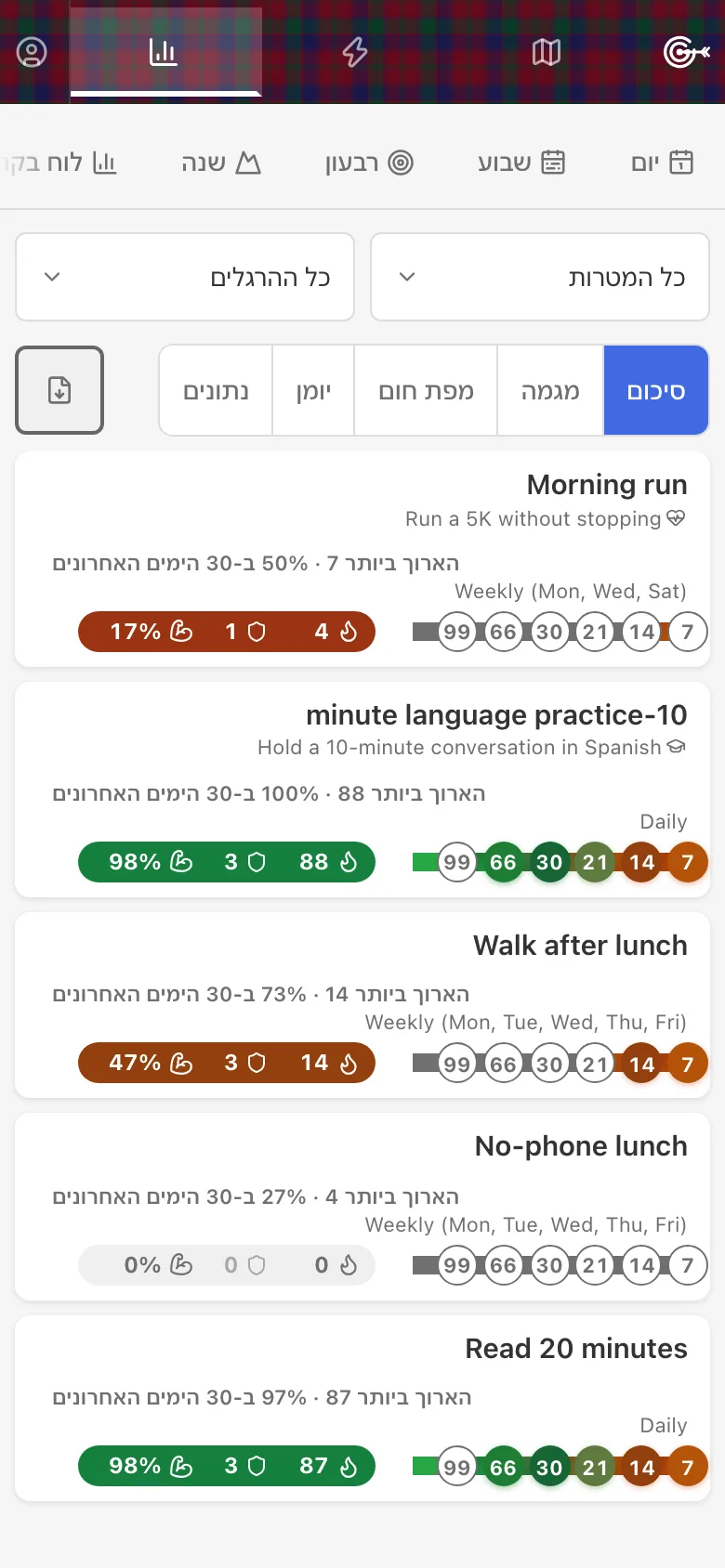Viewport: 725px width, 1568px height.
Task: Switch to the שבוע week tab
Action: click(521, 163)
